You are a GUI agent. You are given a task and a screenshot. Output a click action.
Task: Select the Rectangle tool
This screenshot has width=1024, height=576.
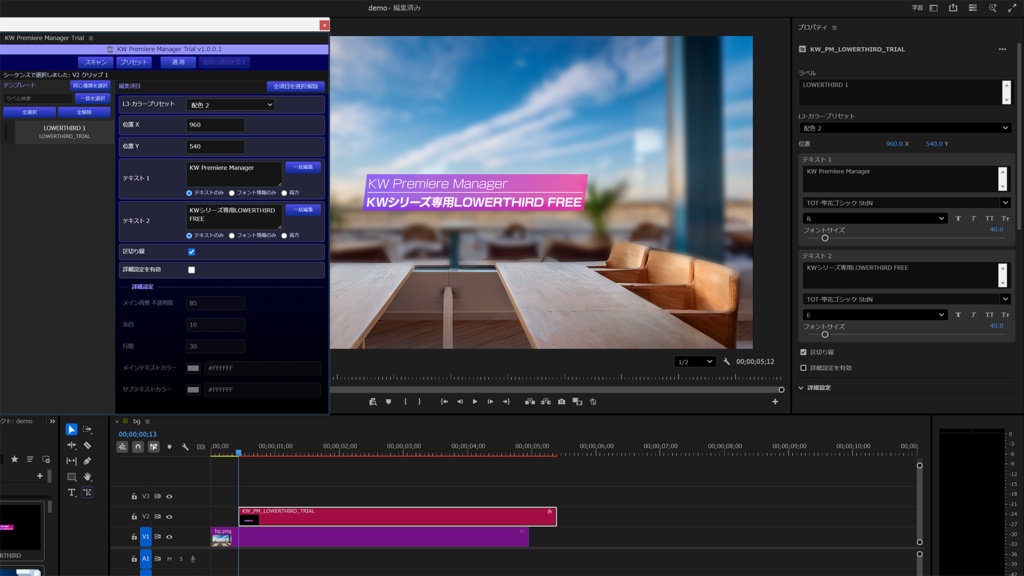click(71, 477)
